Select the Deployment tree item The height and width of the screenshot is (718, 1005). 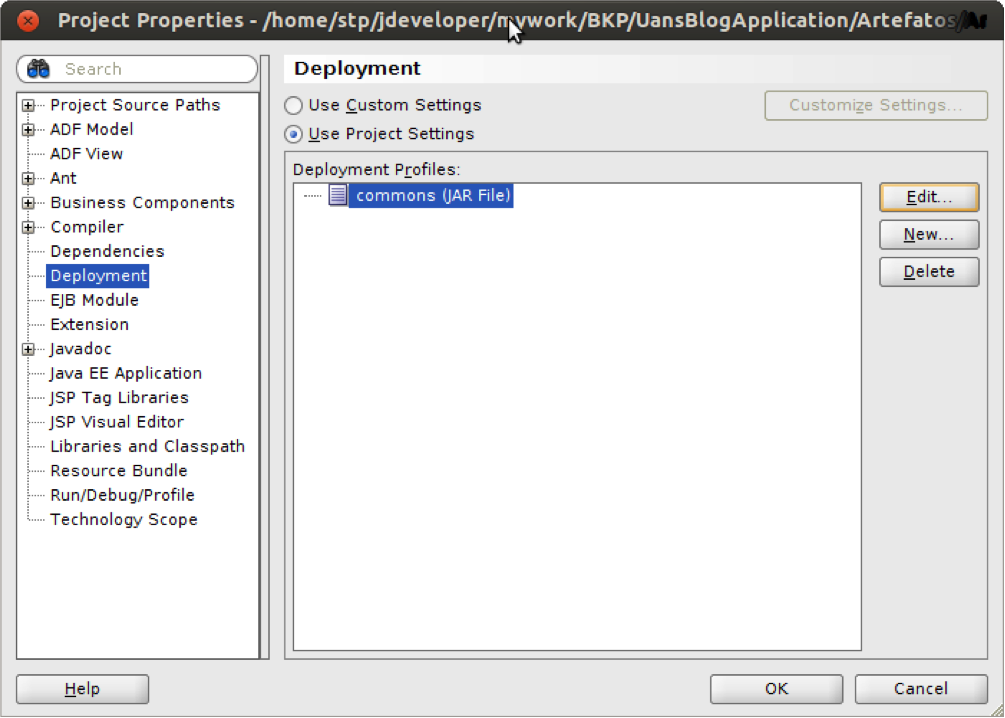tap(98, 276)
